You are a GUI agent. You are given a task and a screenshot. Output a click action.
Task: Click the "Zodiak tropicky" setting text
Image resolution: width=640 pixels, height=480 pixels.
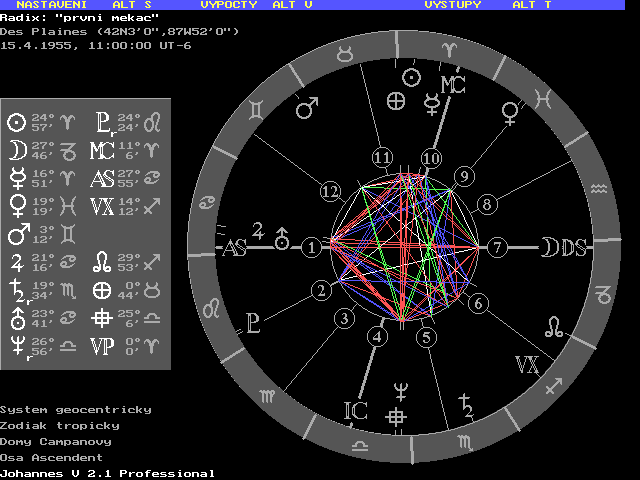(x=59, y=425)
